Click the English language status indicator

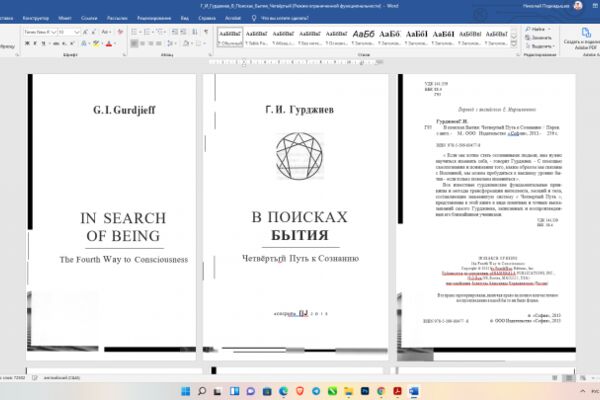tap(62, 378)
